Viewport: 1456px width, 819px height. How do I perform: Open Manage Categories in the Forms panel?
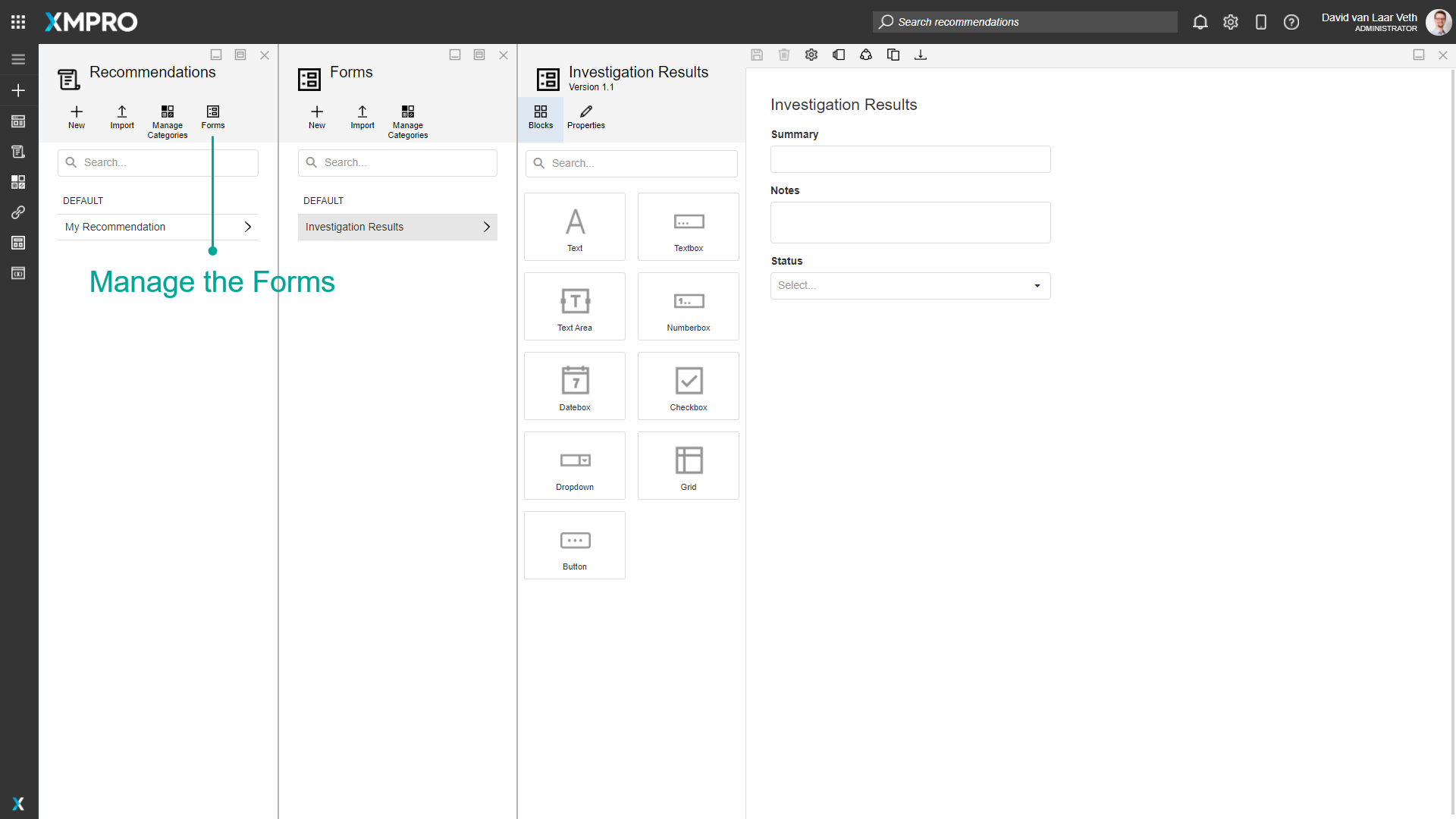[407, 121]
